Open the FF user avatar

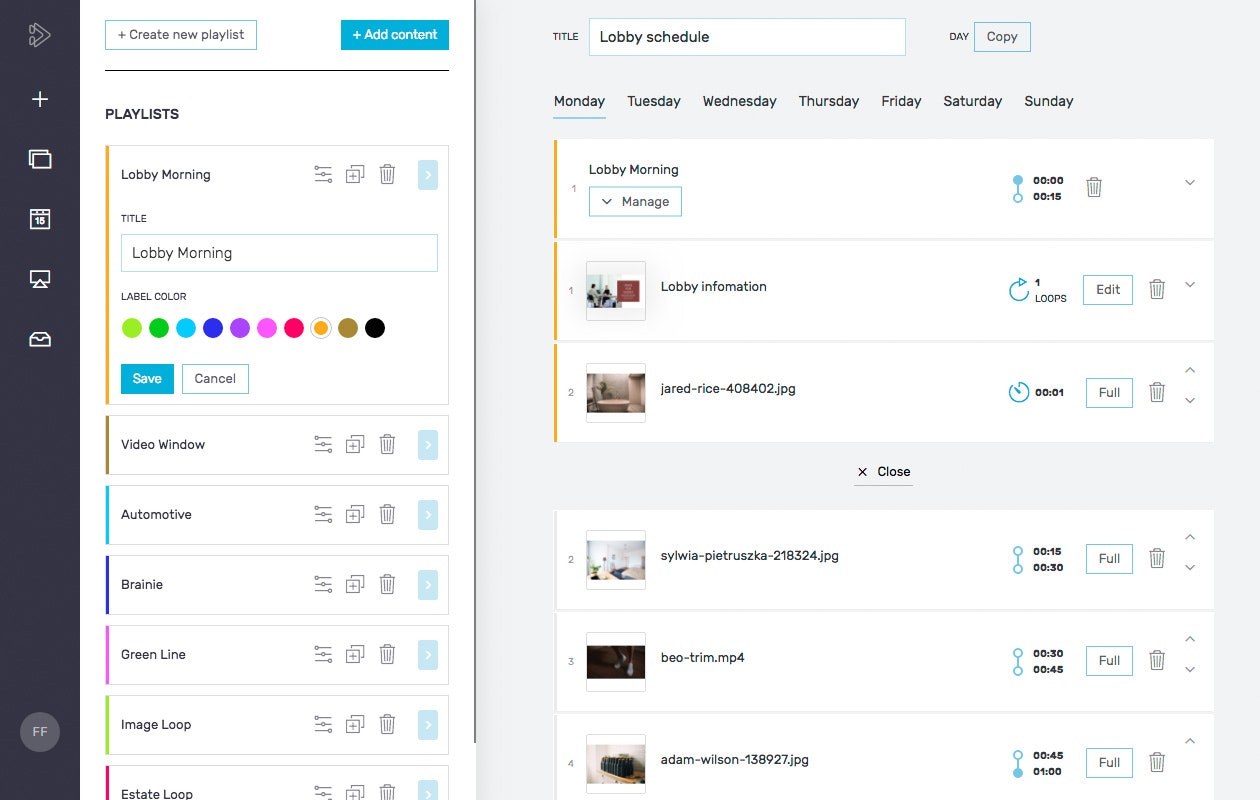[x=40, y=732]
